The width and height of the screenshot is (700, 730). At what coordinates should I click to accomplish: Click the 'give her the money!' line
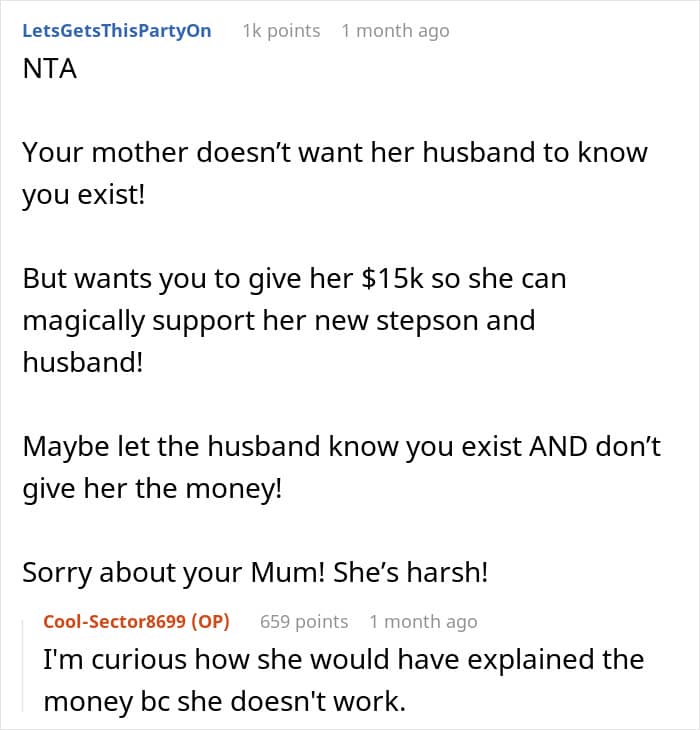(x=153, y=489)
